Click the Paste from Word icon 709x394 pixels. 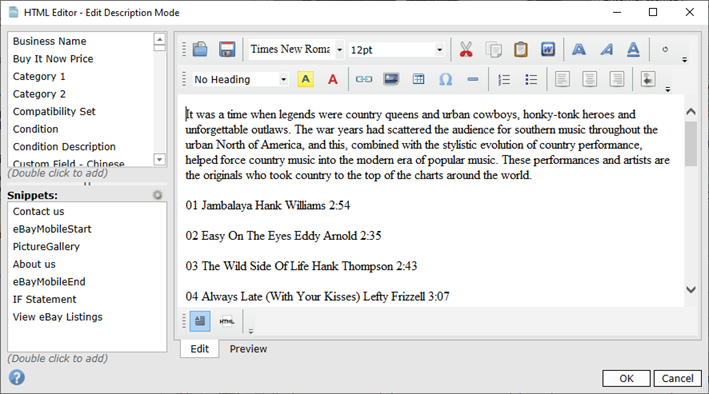[x=548, y=49]
